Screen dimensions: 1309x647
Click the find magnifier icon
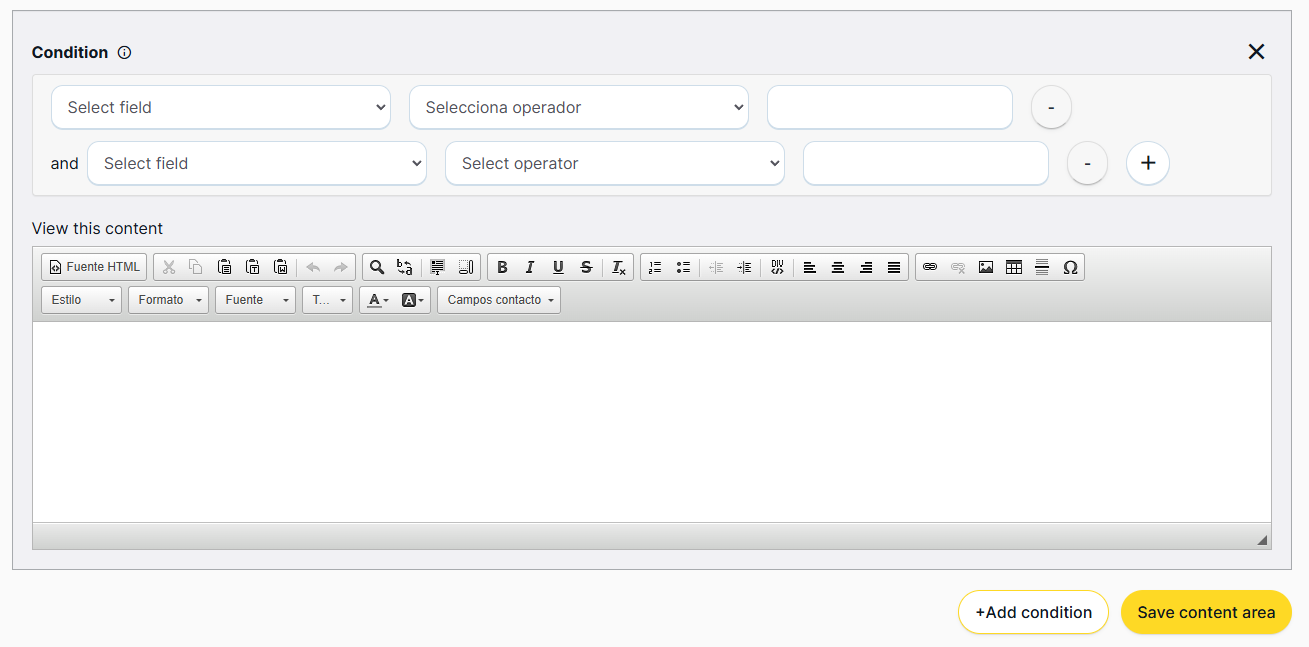[x=376, y=267]
